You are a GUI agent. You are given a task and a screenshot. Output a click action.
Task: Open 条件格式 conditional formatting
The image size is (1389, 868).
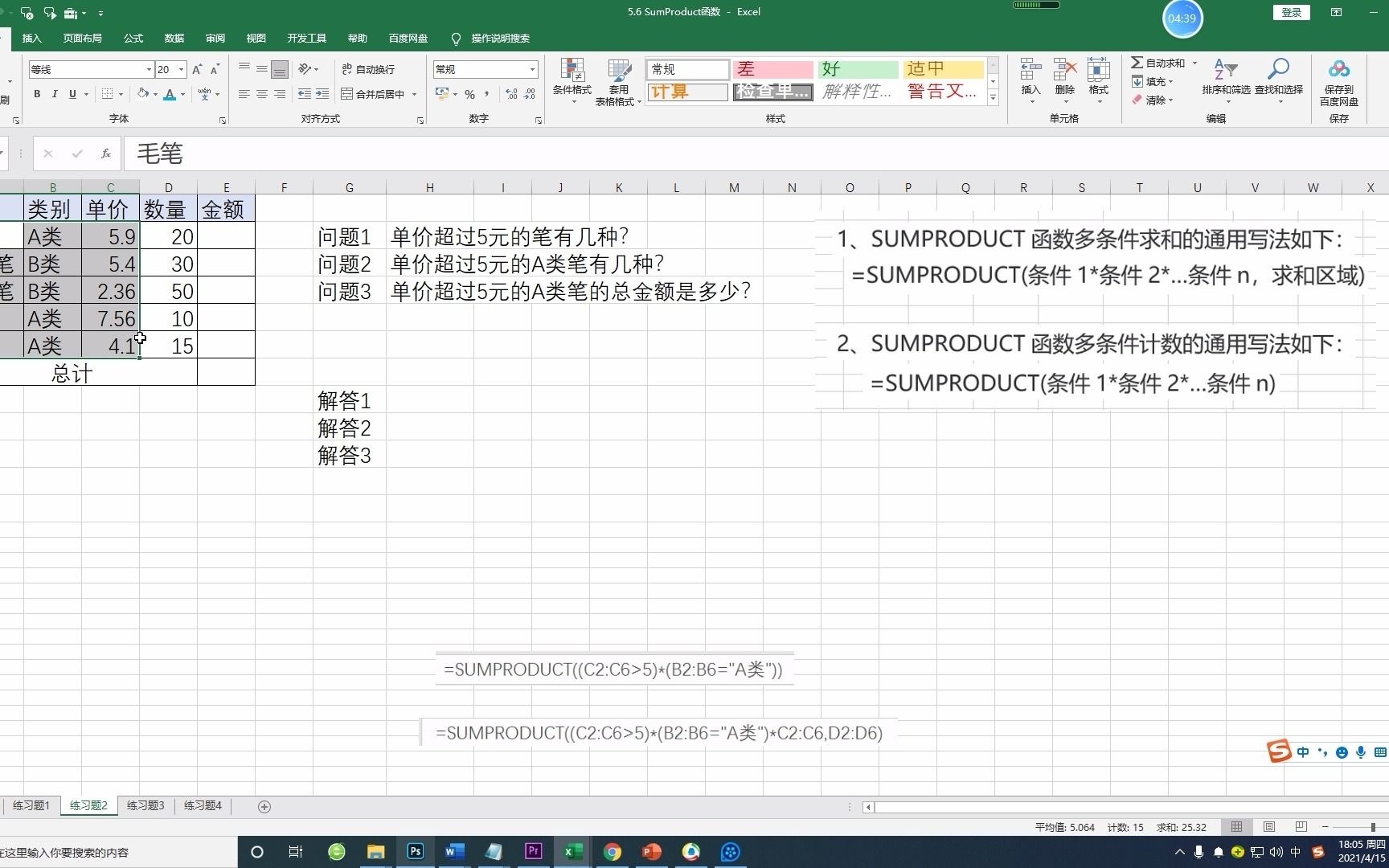[572, 81]
